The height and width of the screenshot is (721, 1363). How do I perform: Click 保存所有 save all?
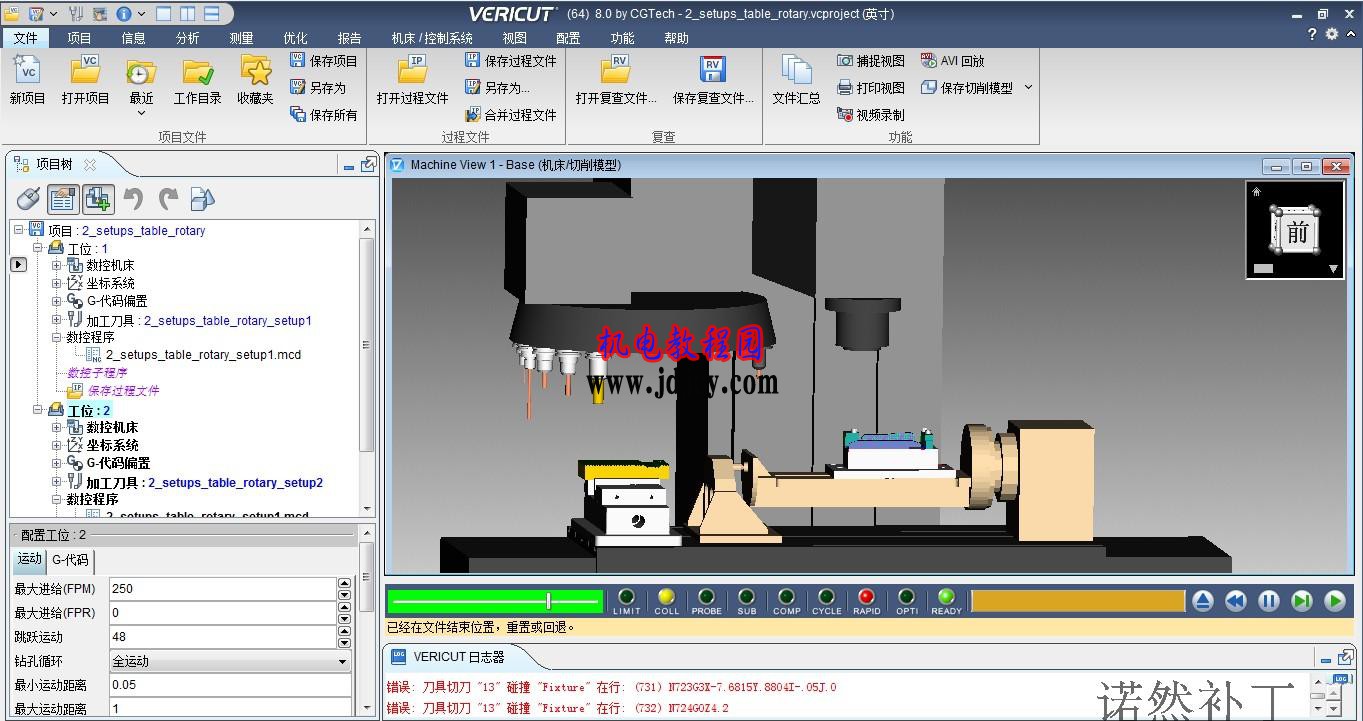coord(323,115)
